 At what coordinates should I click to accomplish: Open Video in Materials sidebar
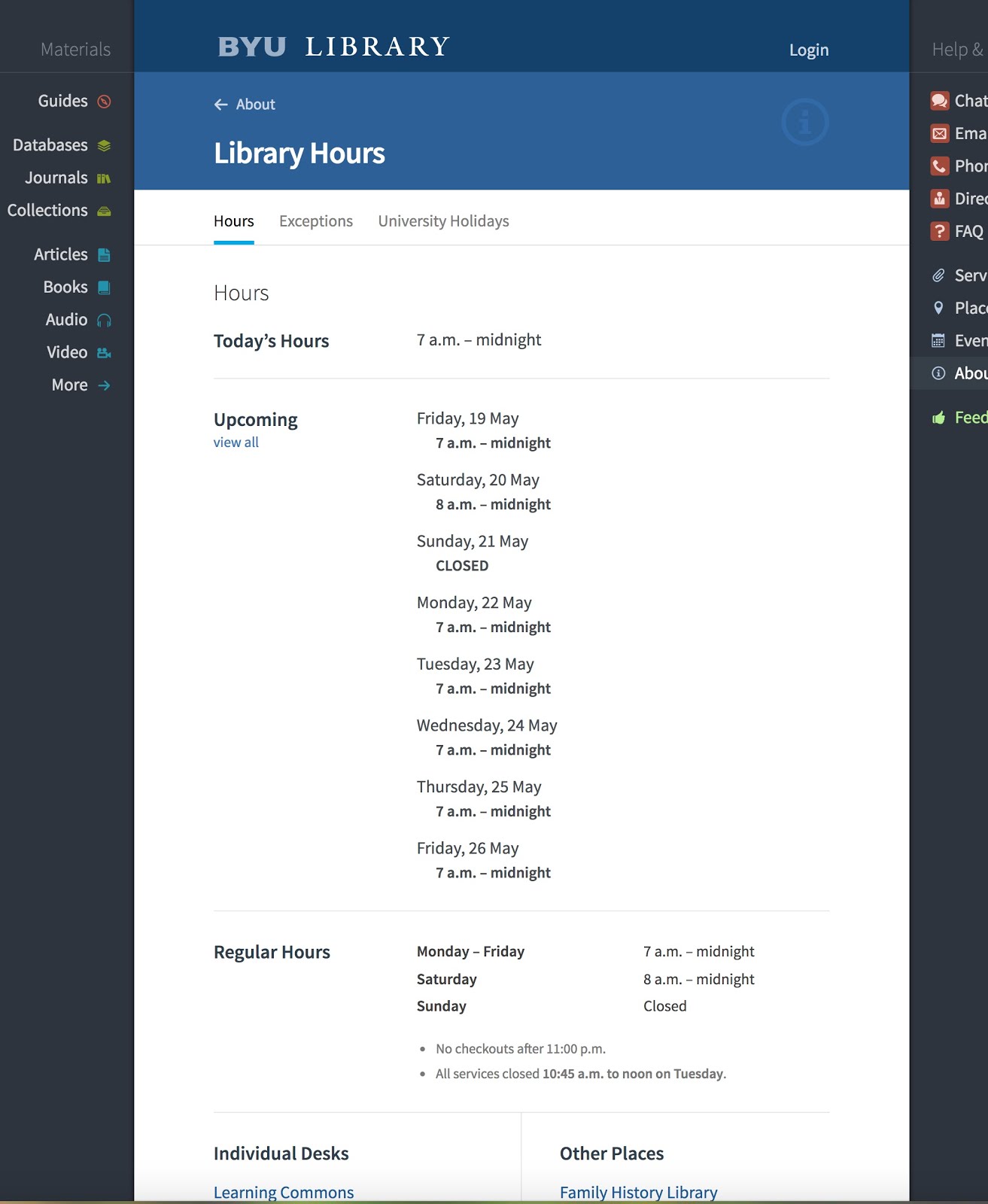[67, 352]
